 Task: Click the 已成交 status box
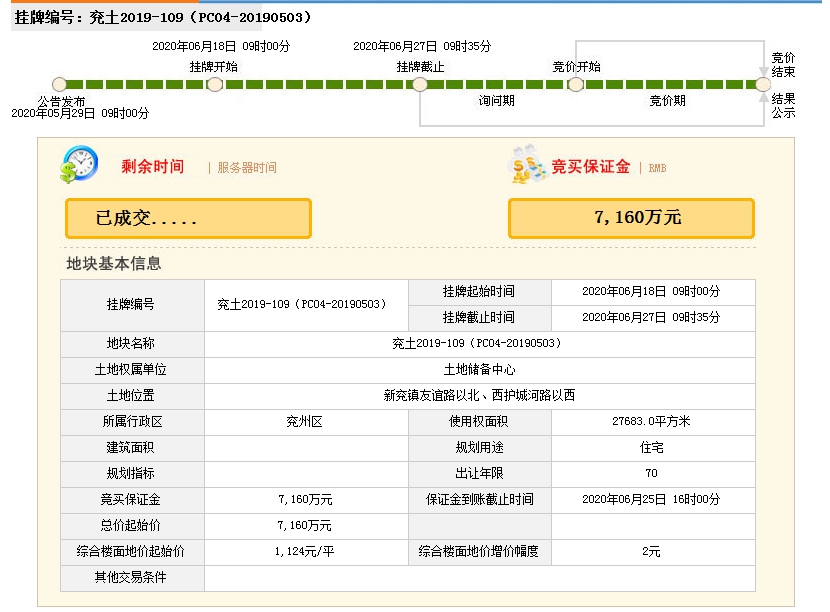point(188,218)
